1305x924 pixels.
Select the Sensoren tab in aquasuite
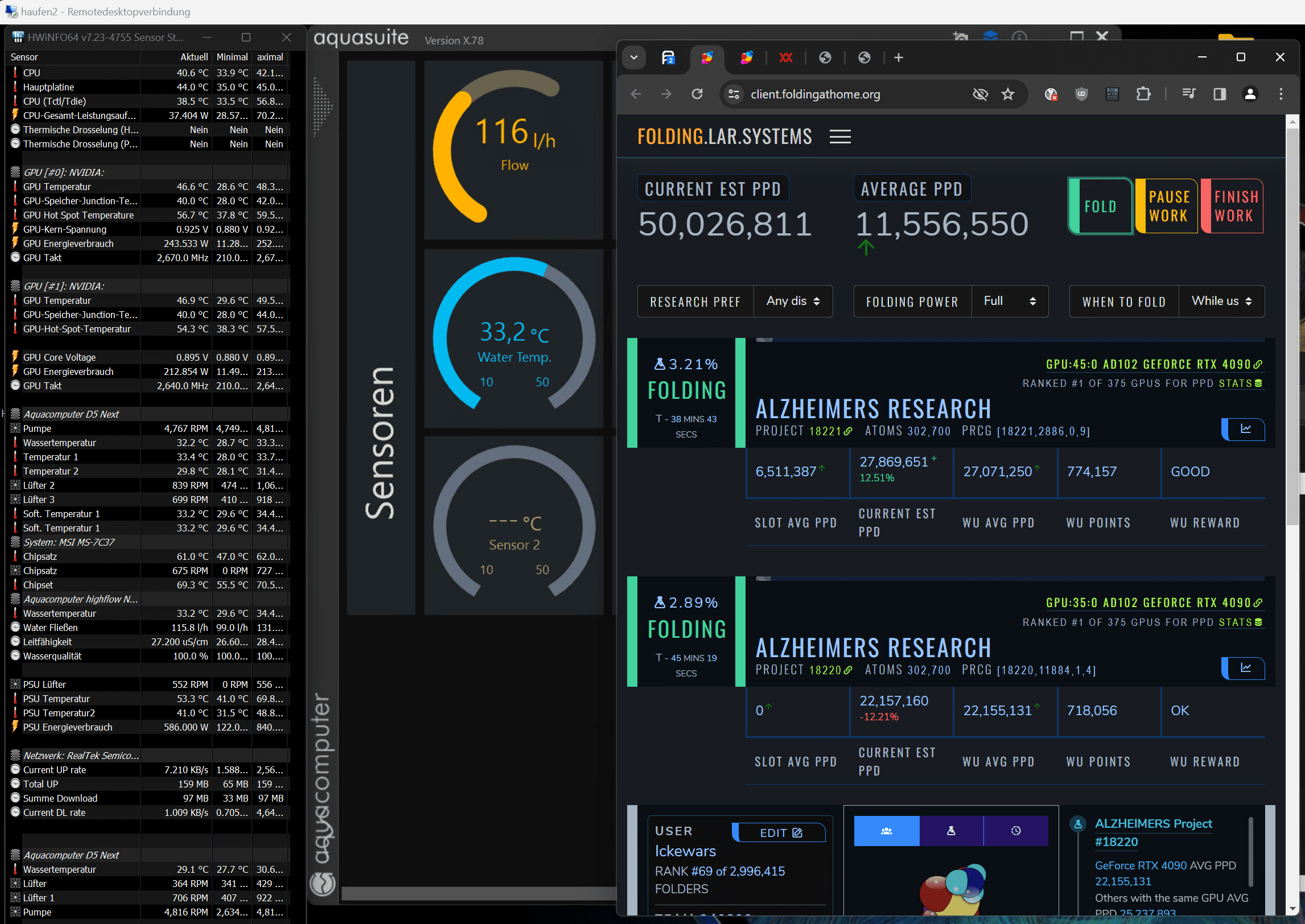(381, 337)
